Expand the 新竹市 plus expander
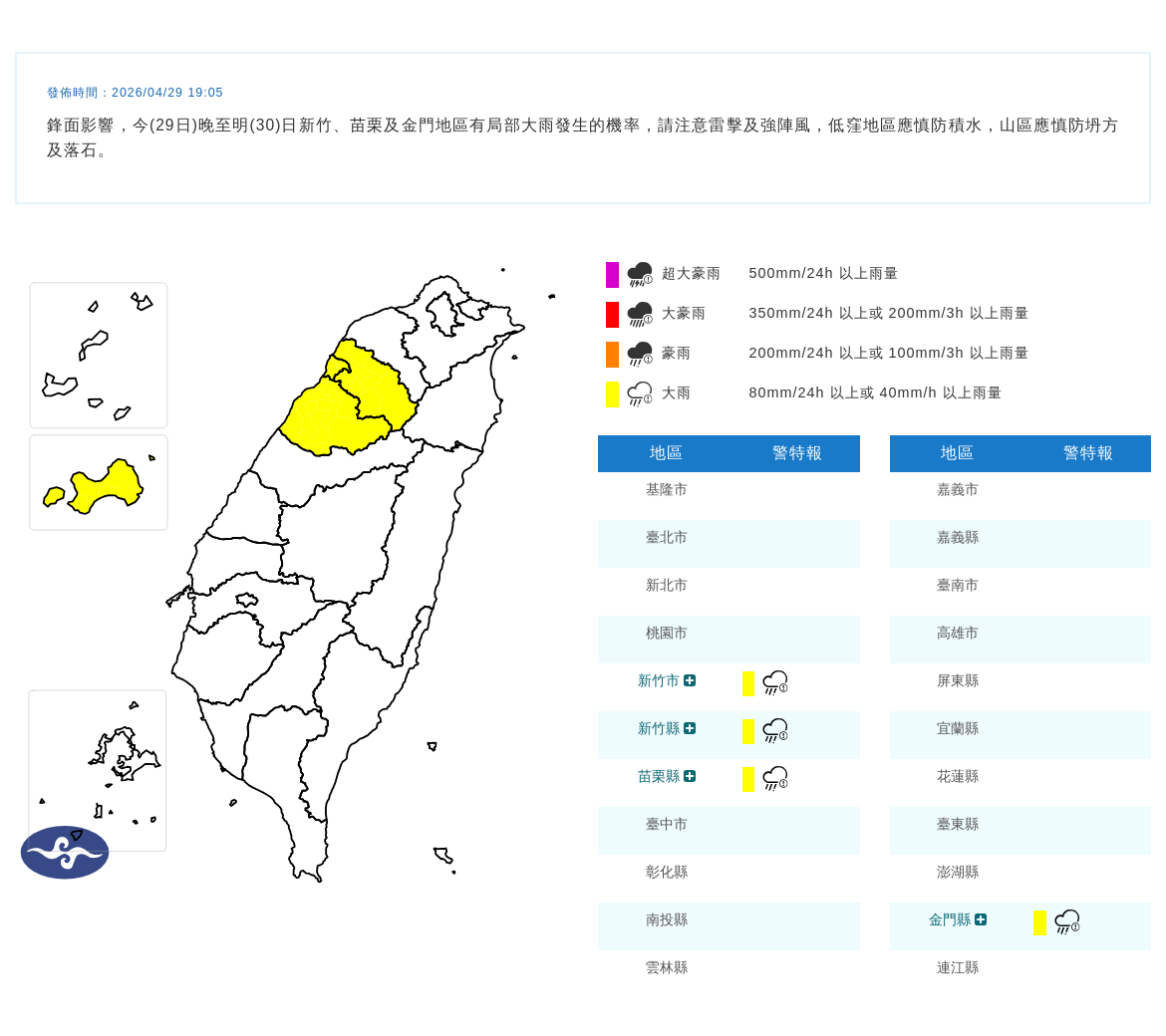The height and width of the screenshot is (1036, 1166). [x=692, y=680]
